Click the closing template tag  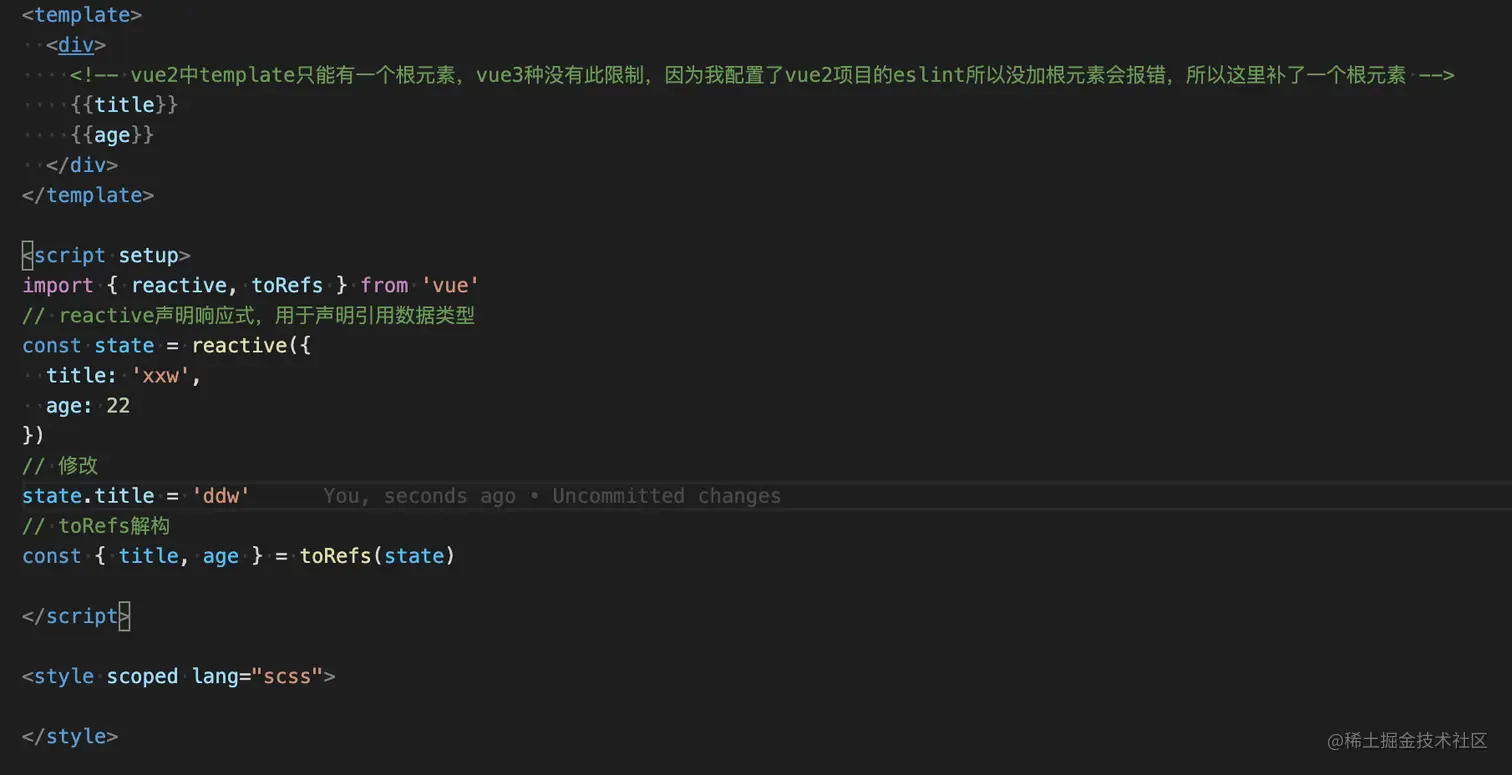tap(88, 195)
